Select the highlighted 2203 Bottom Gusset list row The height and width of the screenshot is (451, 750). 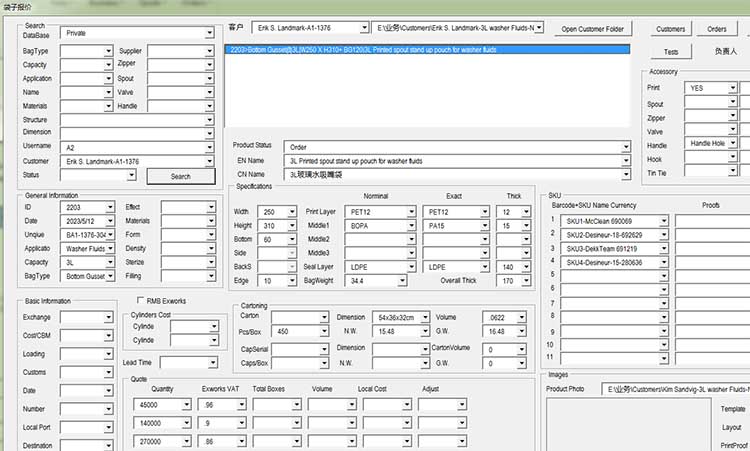click(x=427, y=50)
